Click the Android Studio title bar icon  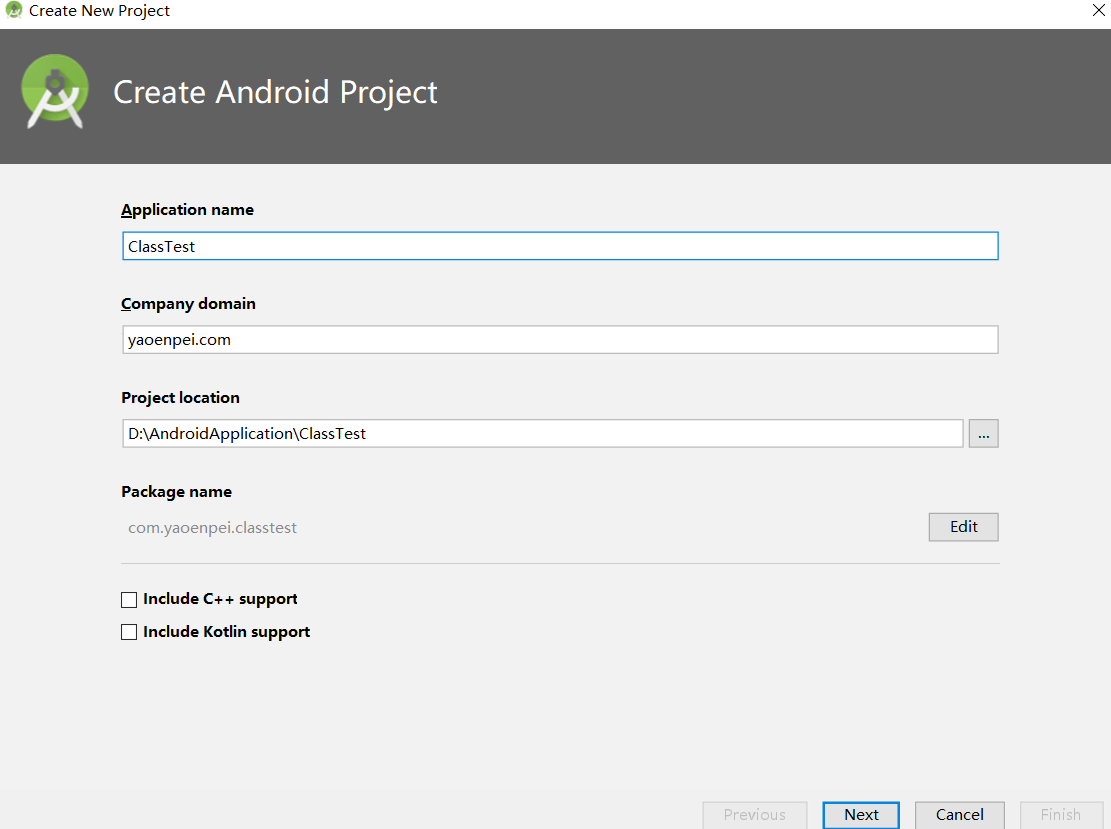coord(13,11)
